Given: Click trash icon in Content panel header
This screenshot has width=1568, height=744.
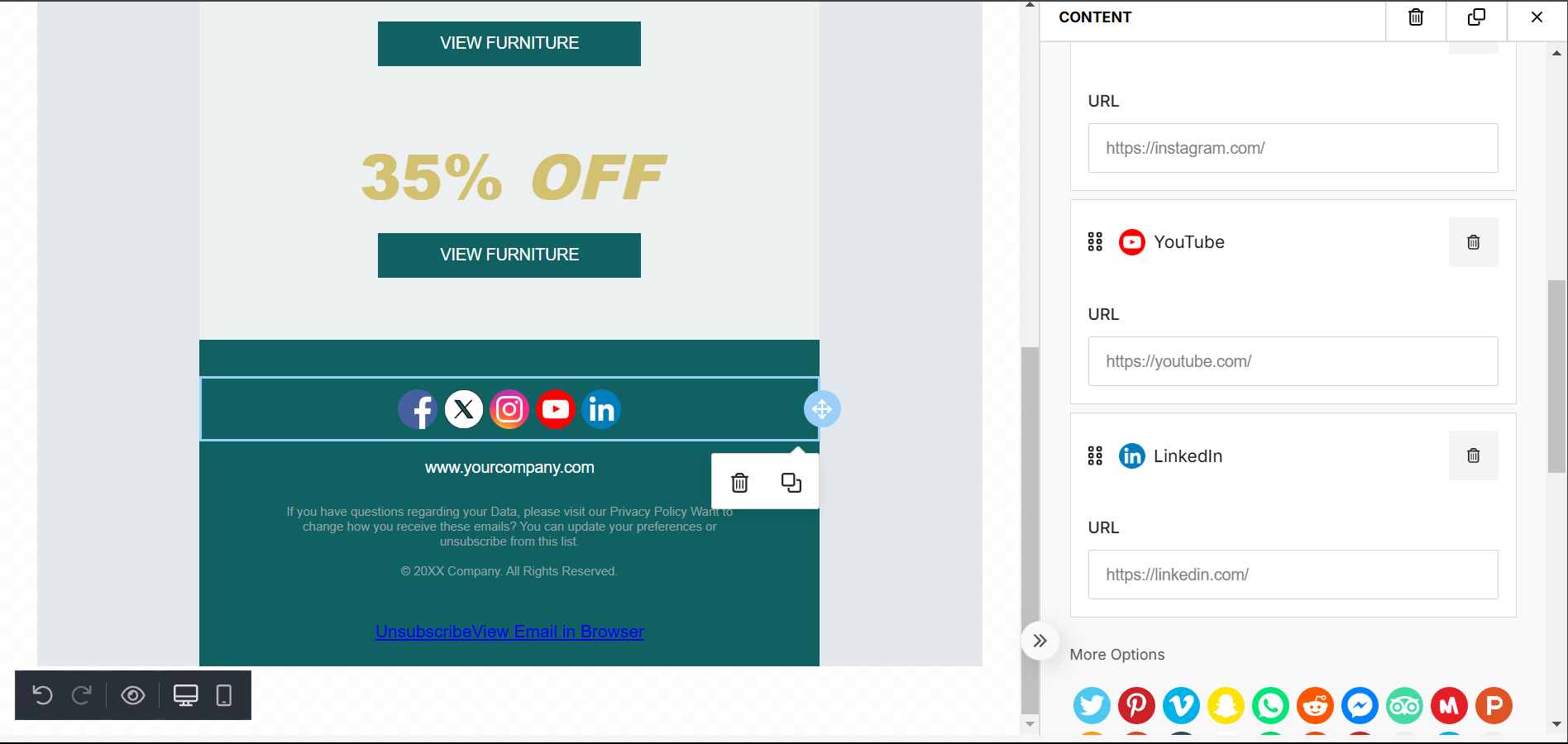Looking at the screenshot, I should pos(1416,17).
